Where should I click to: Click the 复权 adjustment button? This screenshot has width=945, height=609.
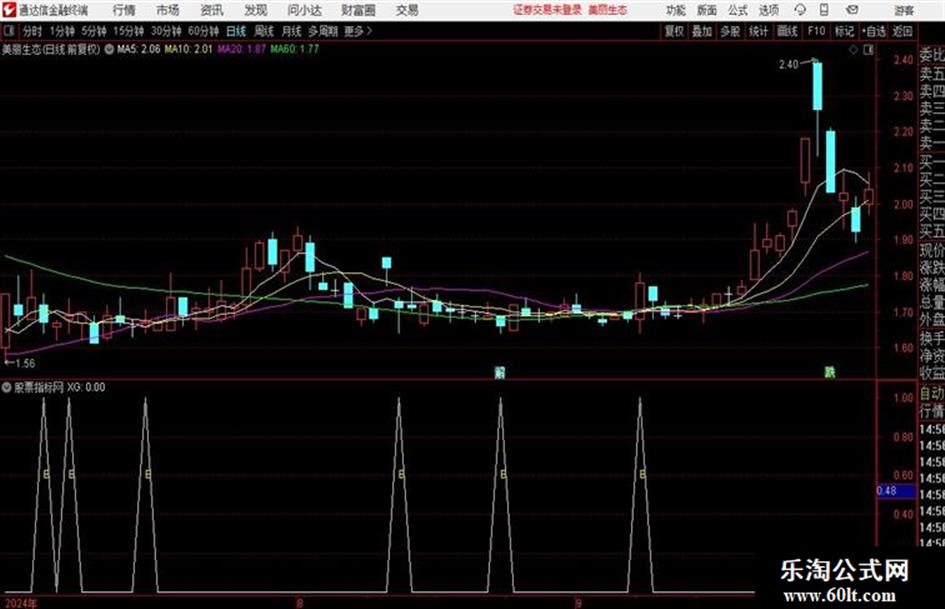click(x=674, y=31)
